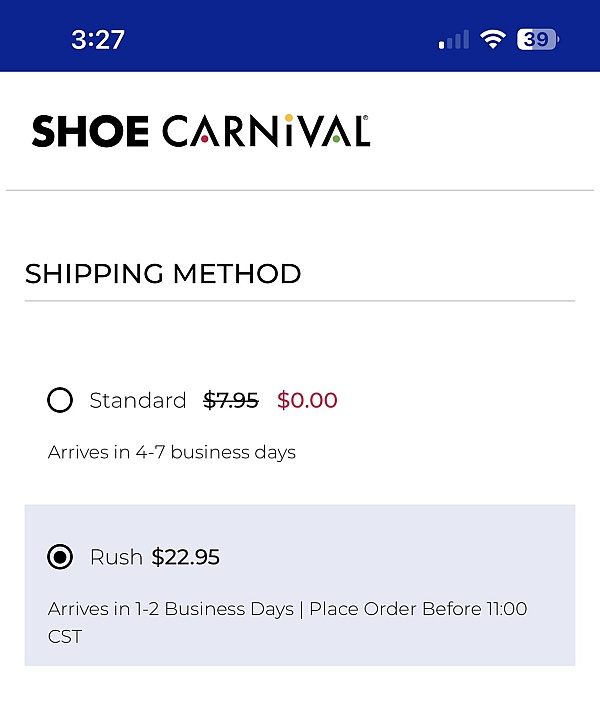Select the Standard shipping radio button
This screenshot has width=600, height=715.
point(60,400)
